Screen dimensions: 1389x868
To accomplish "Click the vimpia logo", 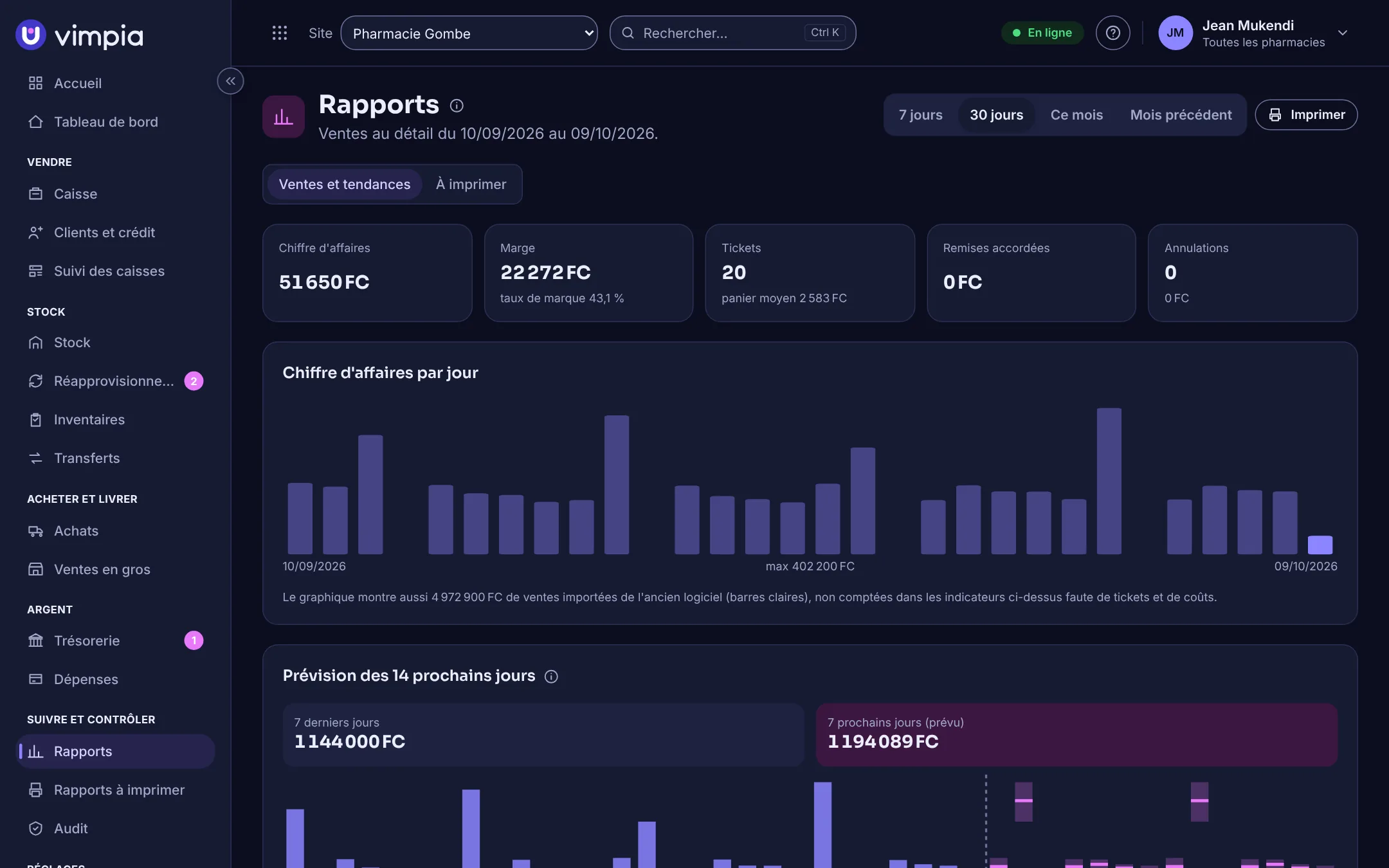I will tap(80, 35).
